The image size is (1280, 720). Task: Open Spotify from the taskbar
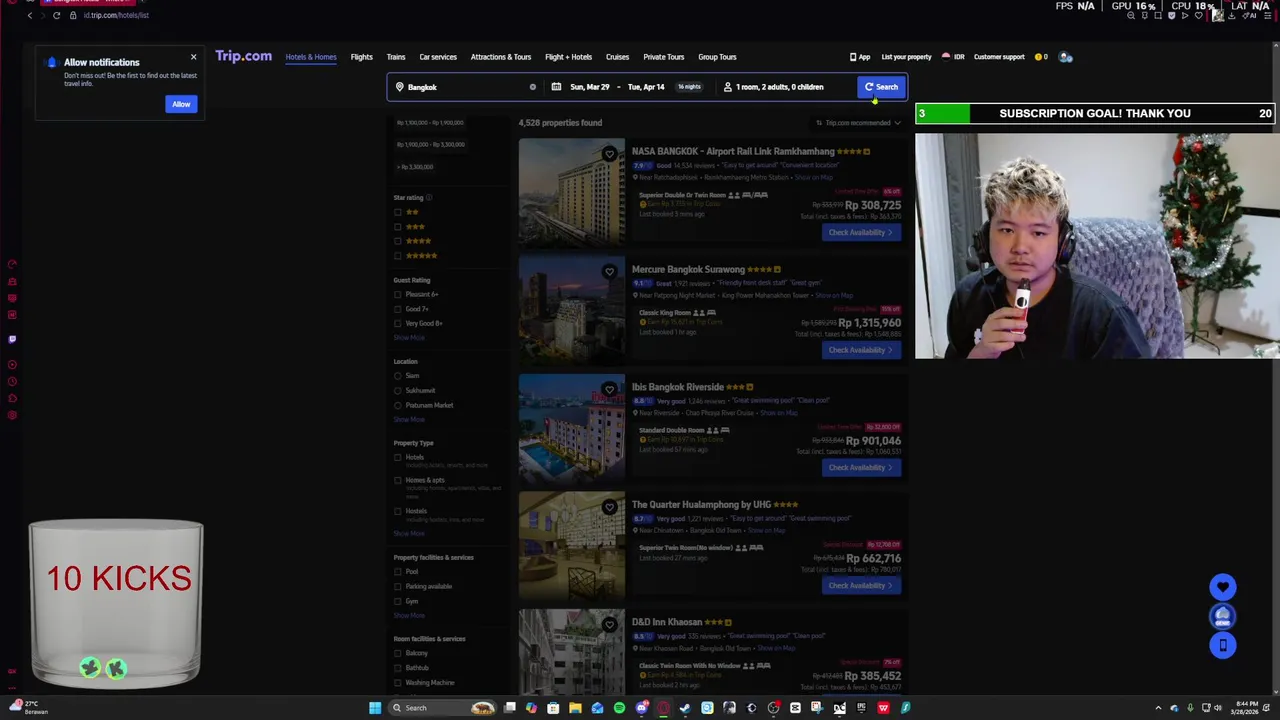619,708
